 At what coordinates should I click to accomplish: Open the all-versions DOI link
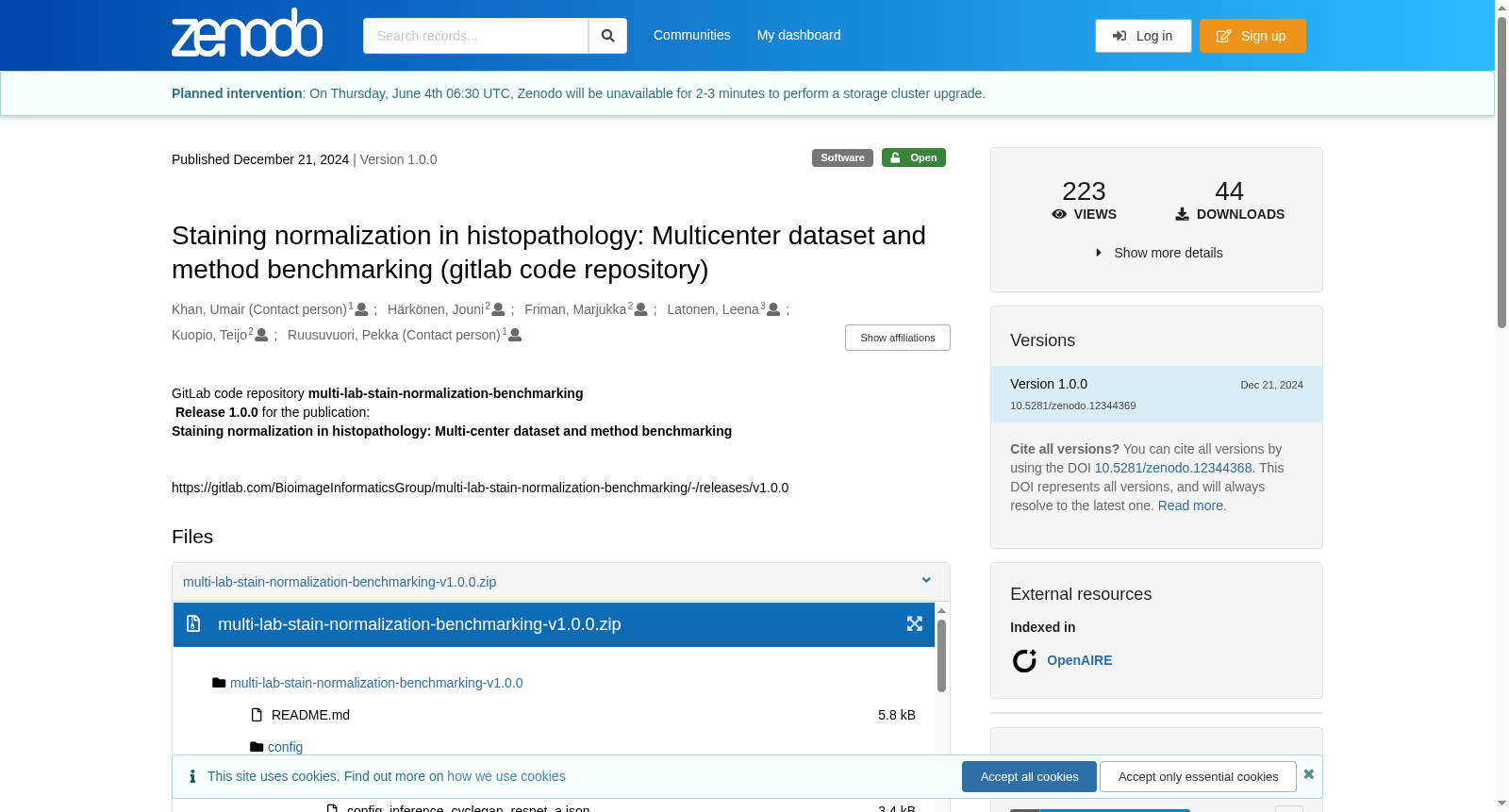click(1173, 468)
